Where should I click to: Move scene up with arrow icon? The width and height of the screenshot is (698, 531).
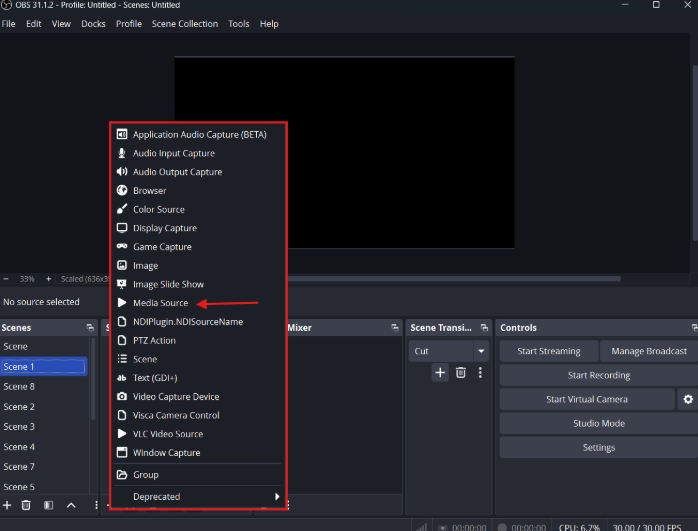coord(71,505)
